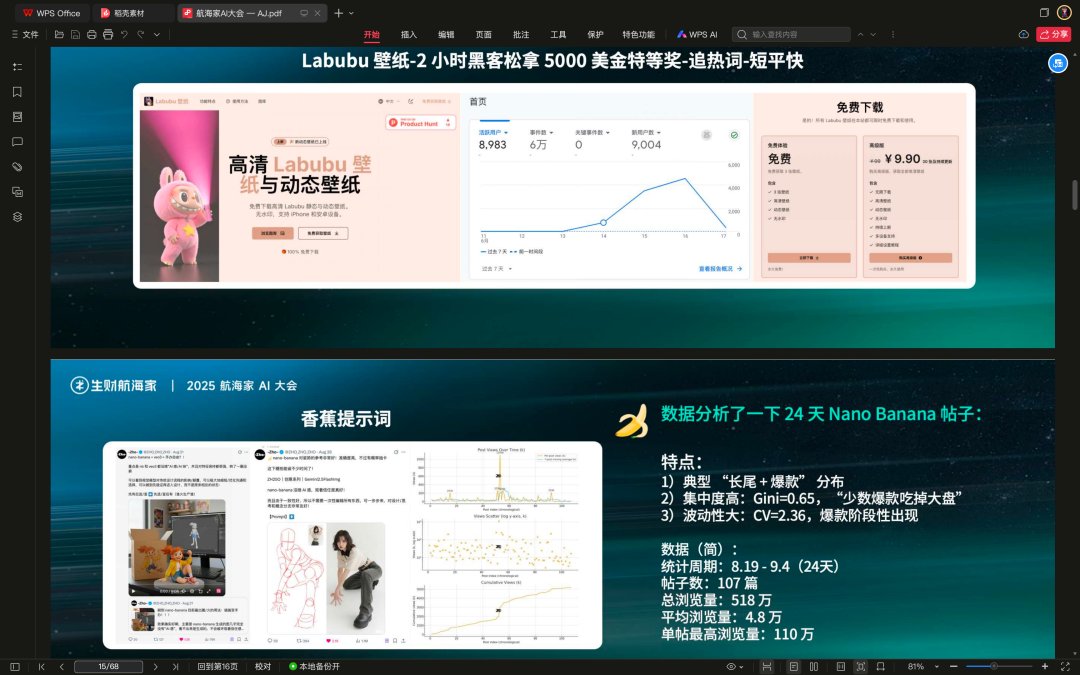Select the 特色功能 ribbon tab

[638, 34]
